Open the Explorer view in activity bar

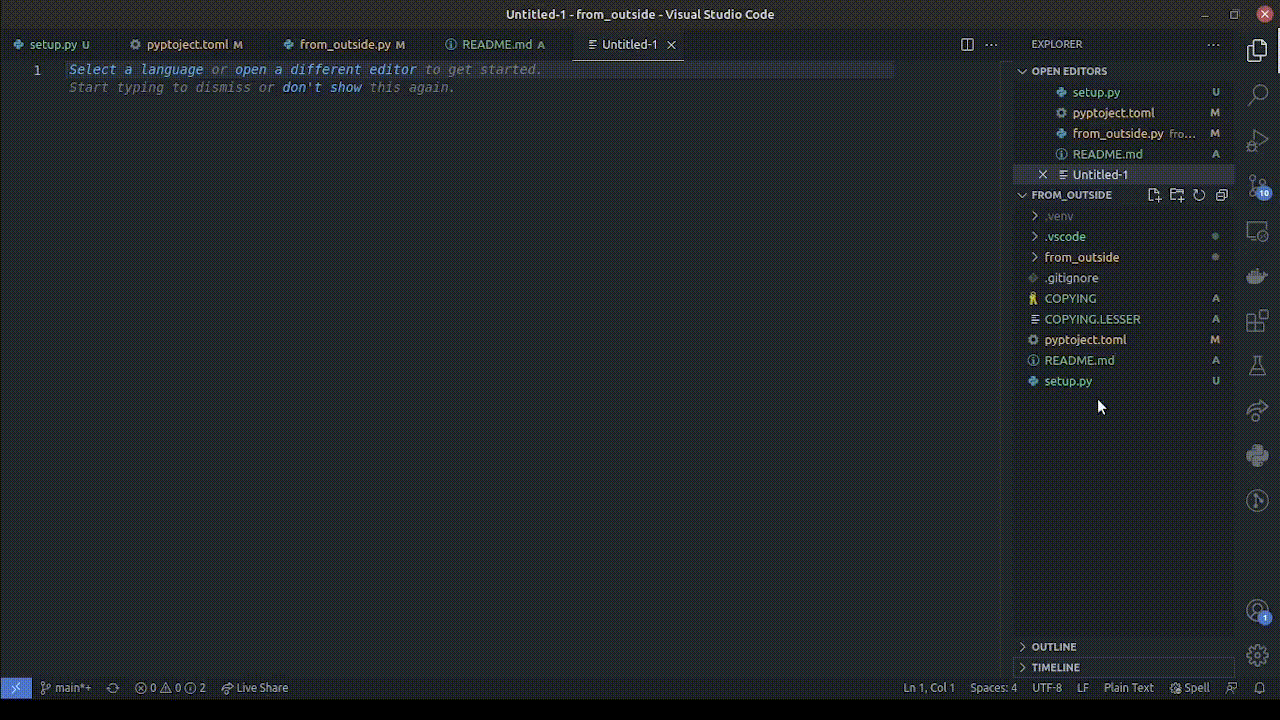[x=1257, y=52]
